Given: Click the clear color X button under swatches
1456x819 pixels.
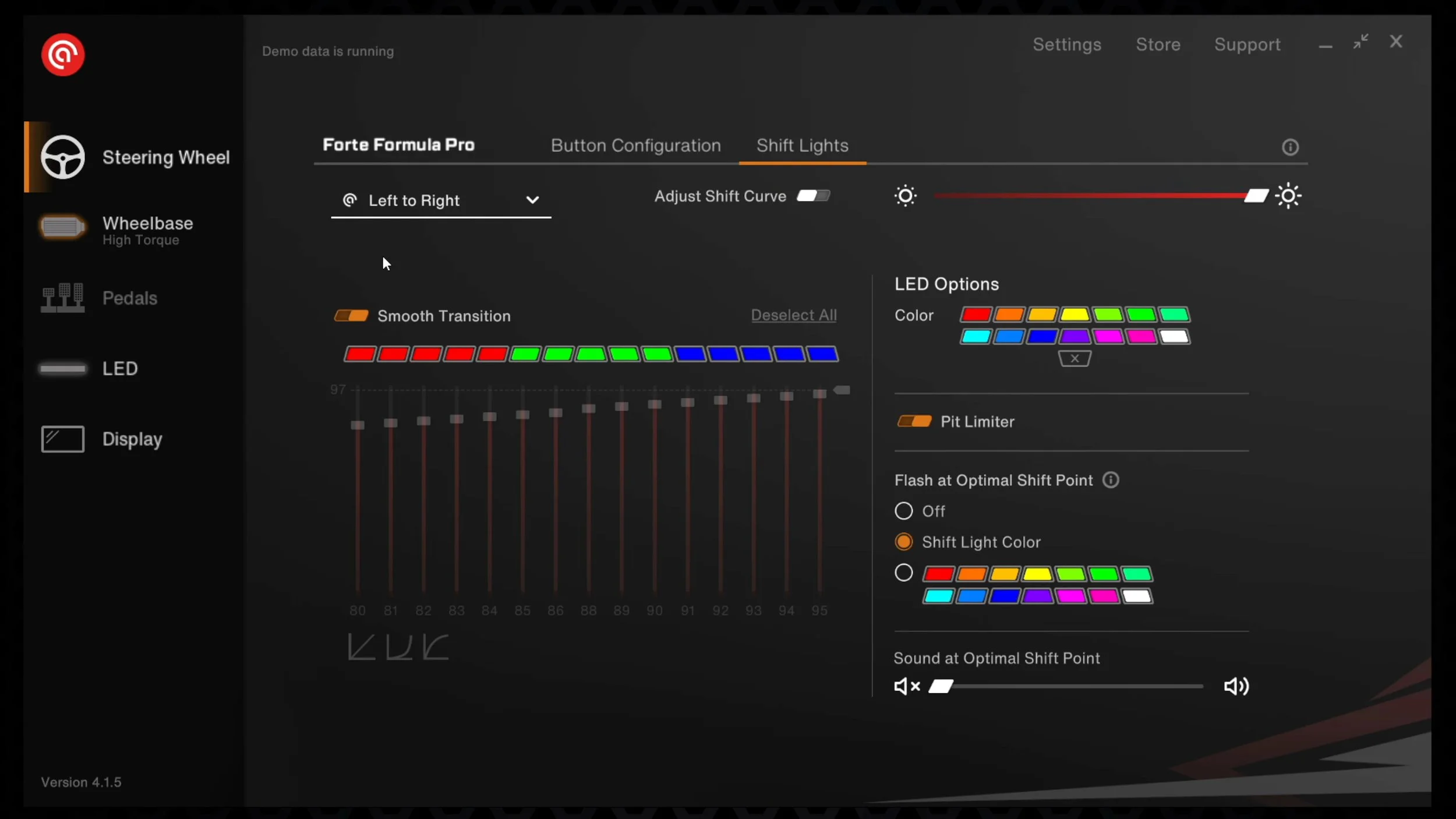Looking at the screenshot, I should 1075,359.
